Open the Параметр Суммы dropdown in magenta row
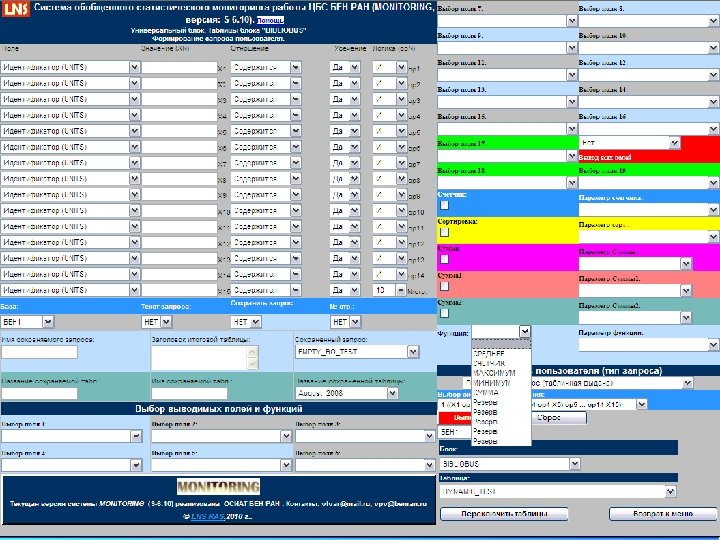This screenshot has height=540, width=720. 635,264
